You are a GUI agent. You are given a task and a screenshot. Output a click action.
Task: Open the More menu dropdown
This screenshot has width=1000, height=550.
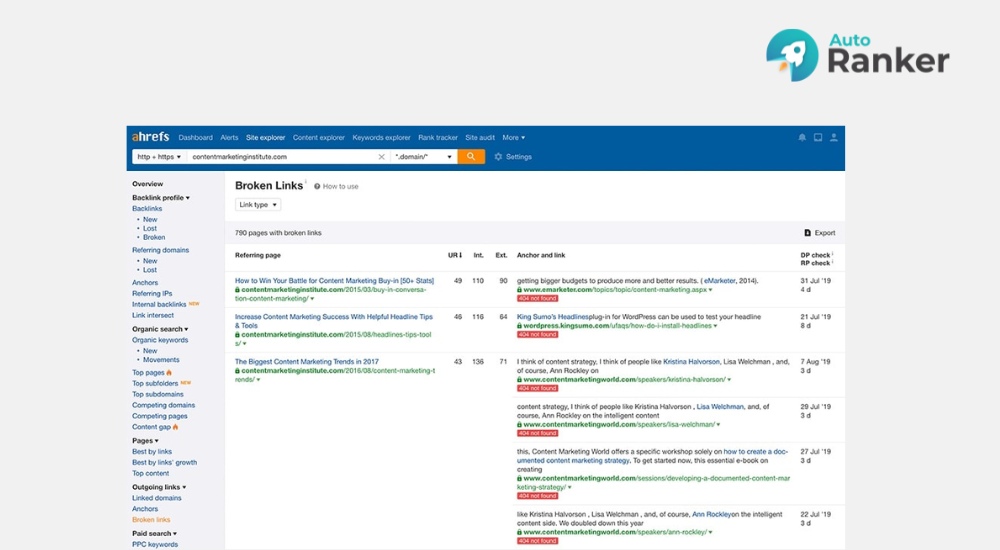(x=513, y=137)
